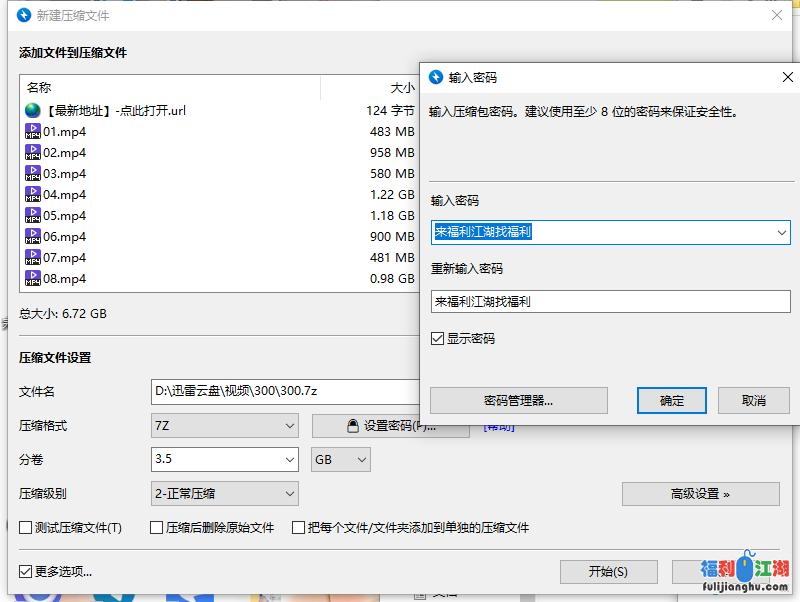Viewport: 800px width, 602px height.
Task: Enable delete original files after compression
Action: coord(157,527)
